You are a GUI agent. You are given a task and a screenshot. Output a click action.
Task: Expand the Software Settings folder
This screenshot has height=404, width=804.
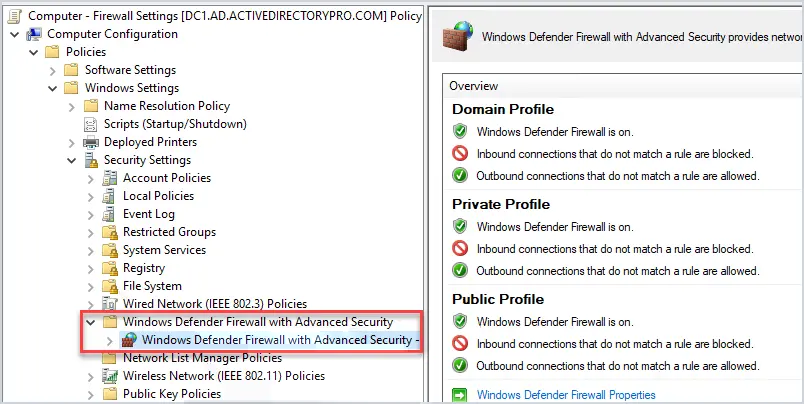[53, 70]
